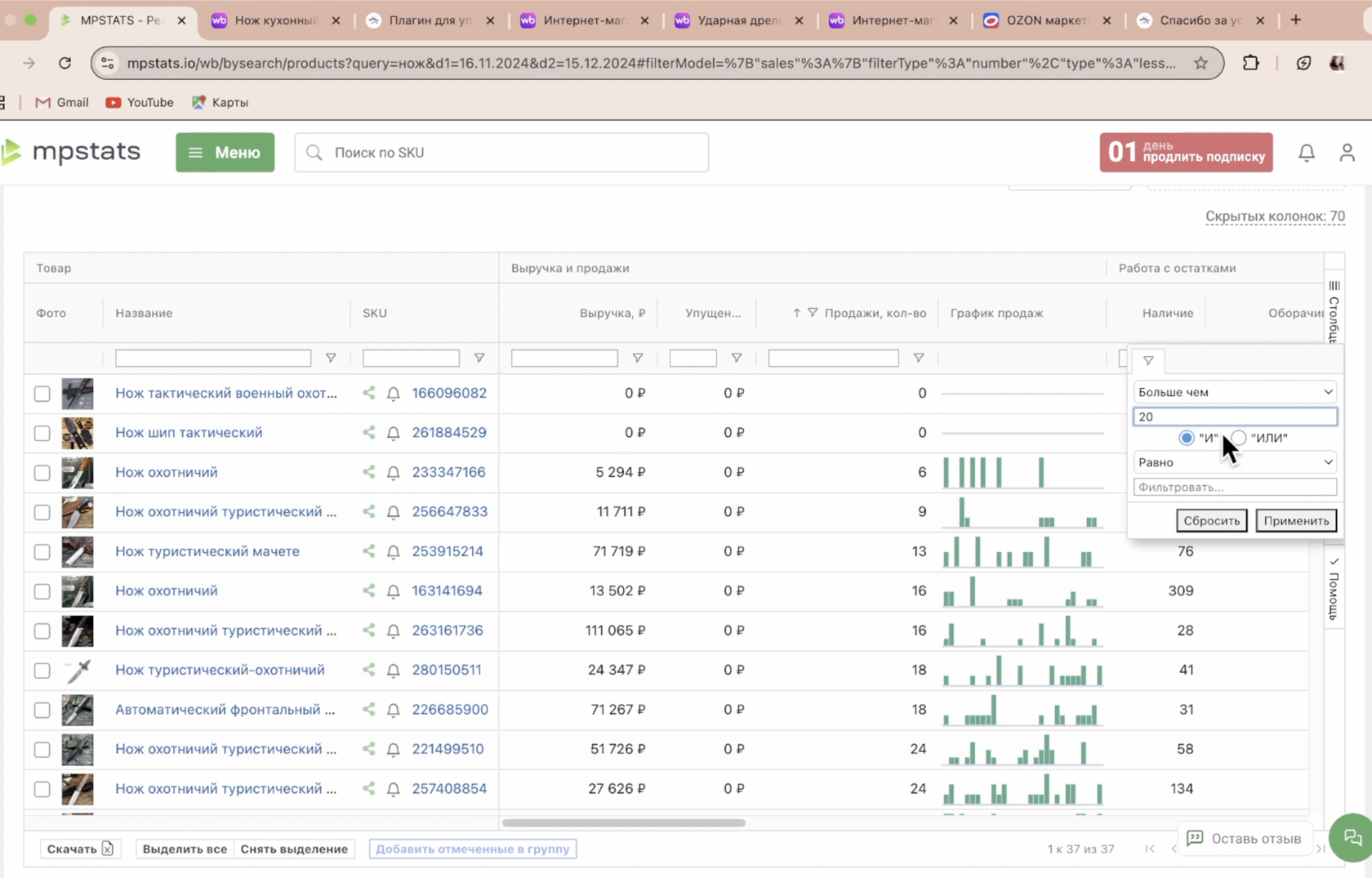Reload the browser page
Viewport: 1372px width, 878px height.
[x=65, y=63]
